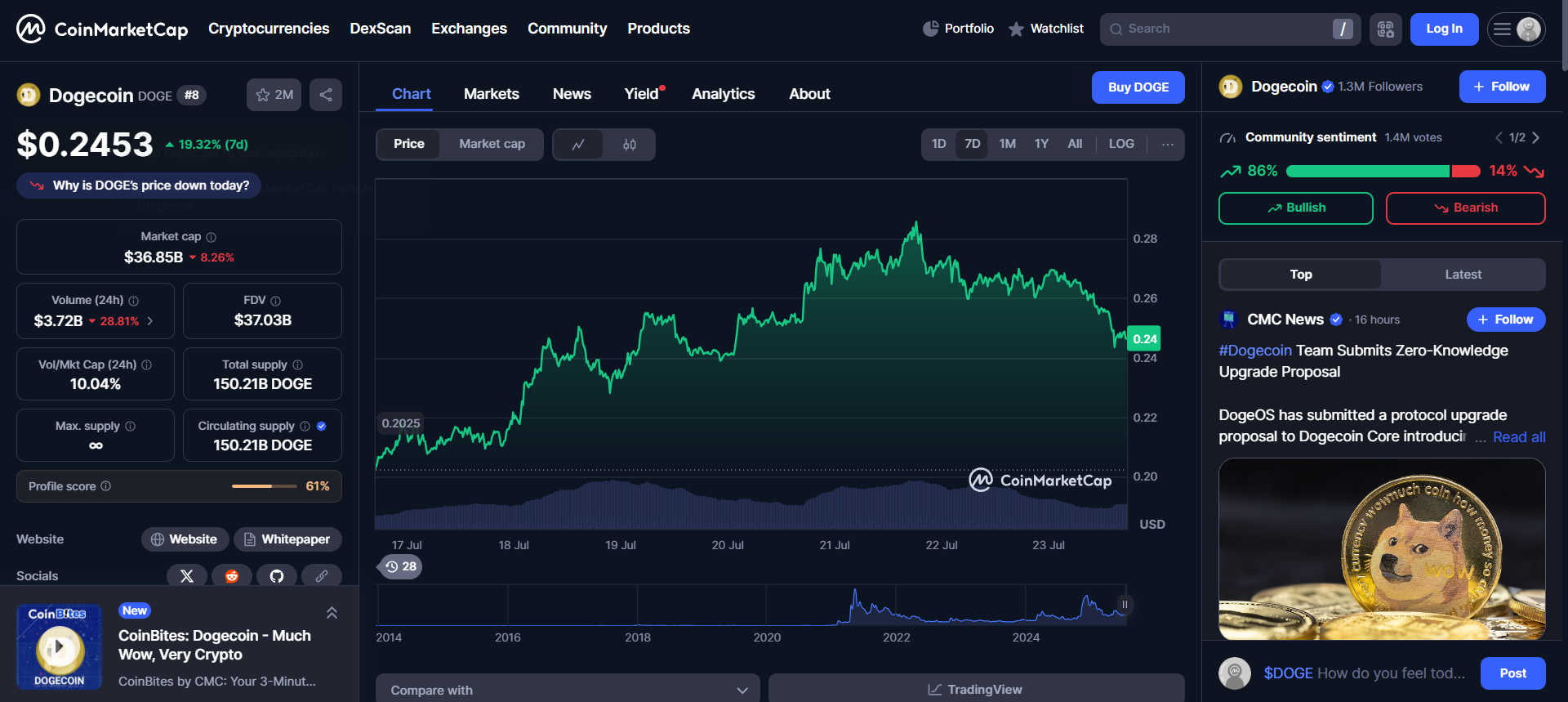Screen dimensions: 1568x702
Task: Go to next sentiment page arrow
Action: tap(1536, 138)
